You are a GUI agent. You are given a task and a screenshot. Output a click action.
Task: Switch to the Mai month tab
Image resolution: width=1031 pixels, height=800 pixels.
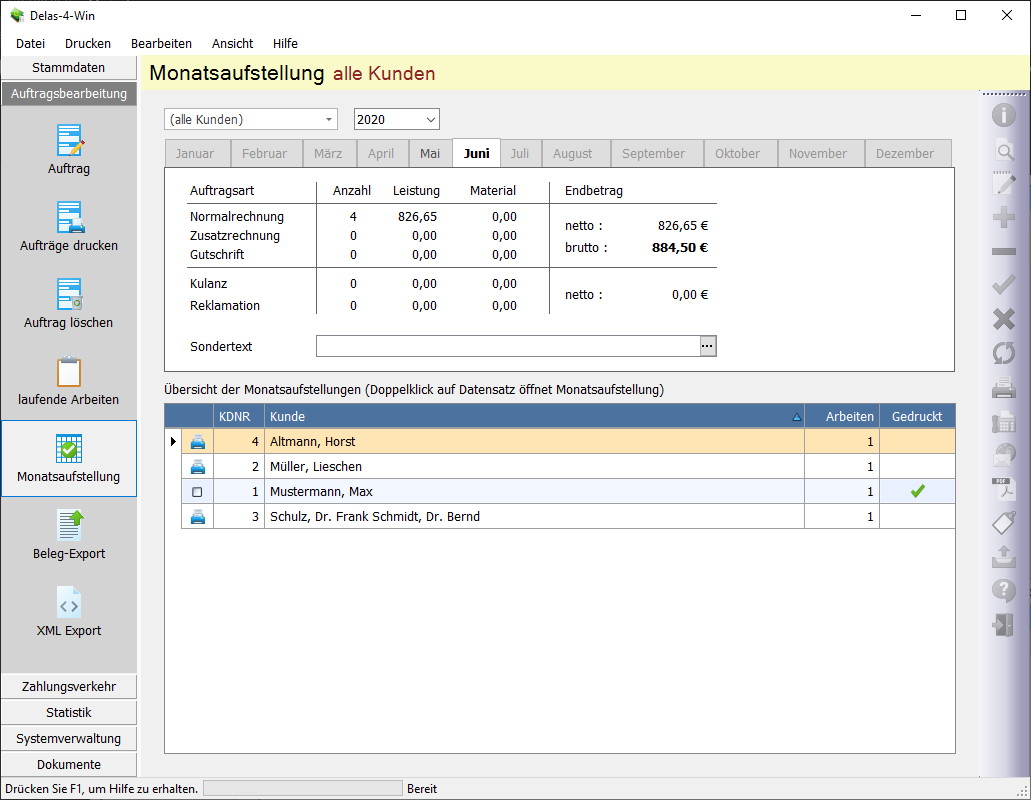(x=430, y=154)
